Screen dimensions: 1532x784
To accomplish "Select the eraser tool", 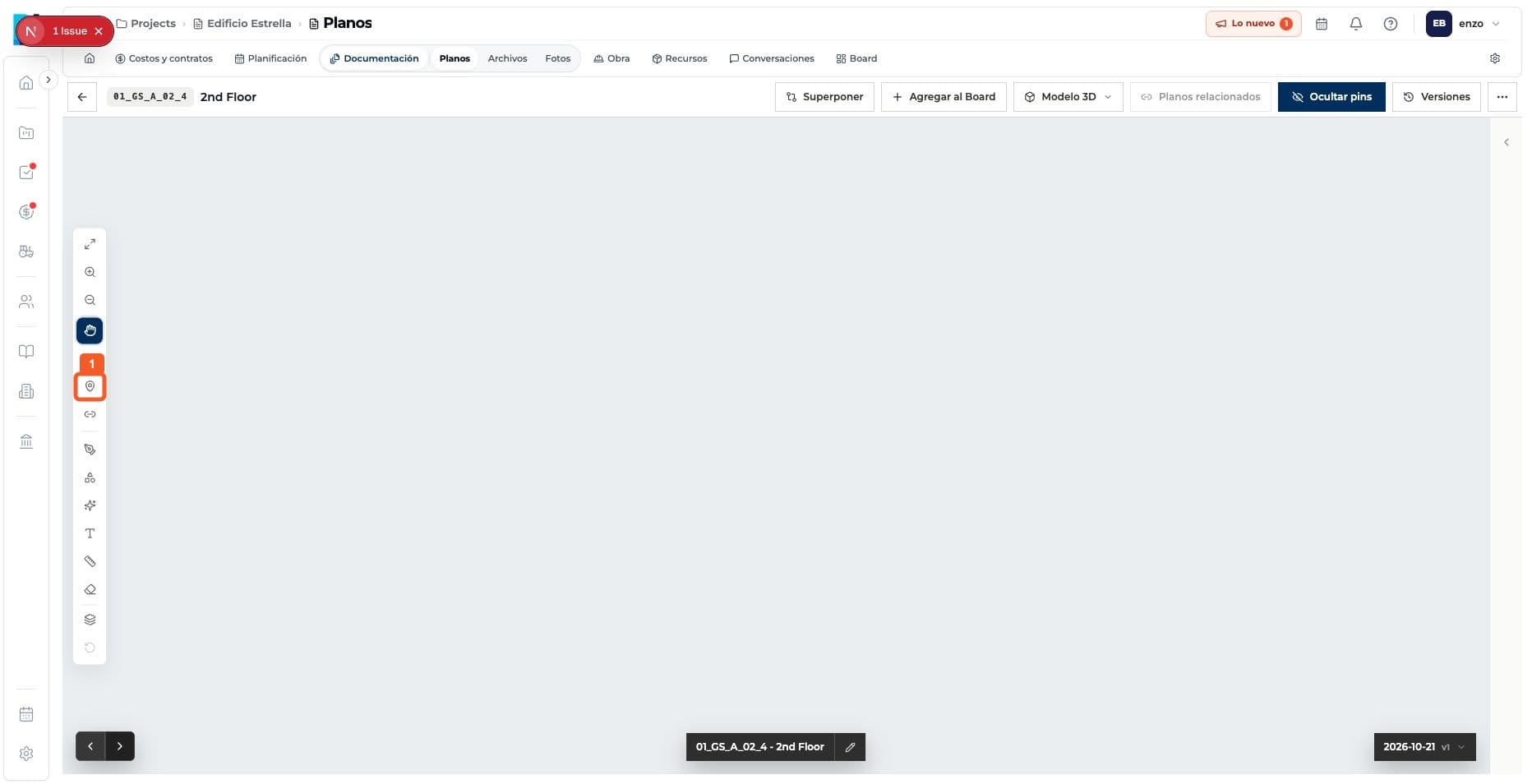I will pyautogui.click(x=90, y=589).
